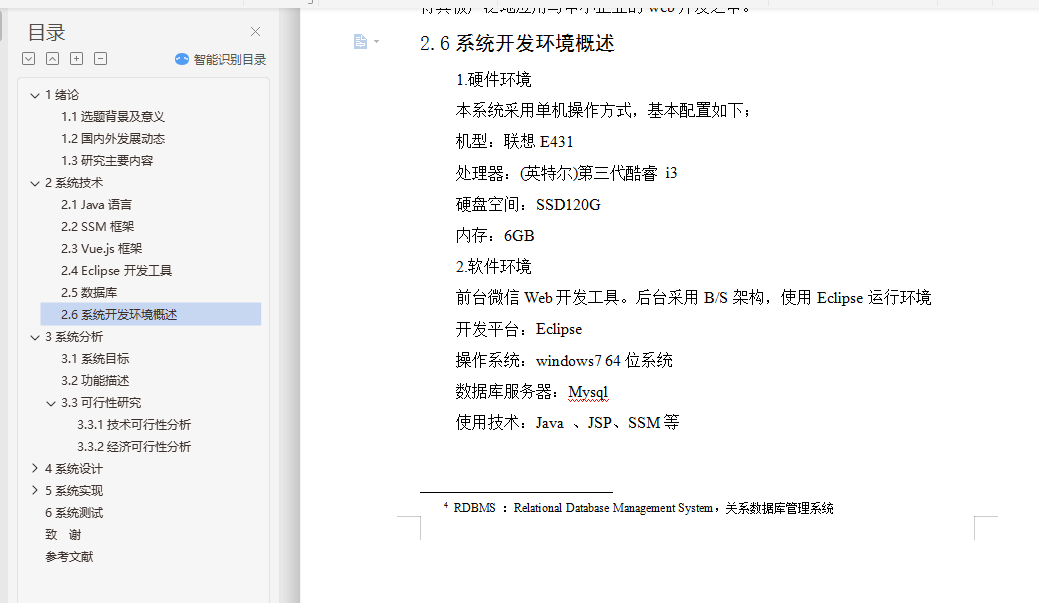Jump to 3.2 功能描述
This screenshot has width=1039, height=603.
click(95, 380)
